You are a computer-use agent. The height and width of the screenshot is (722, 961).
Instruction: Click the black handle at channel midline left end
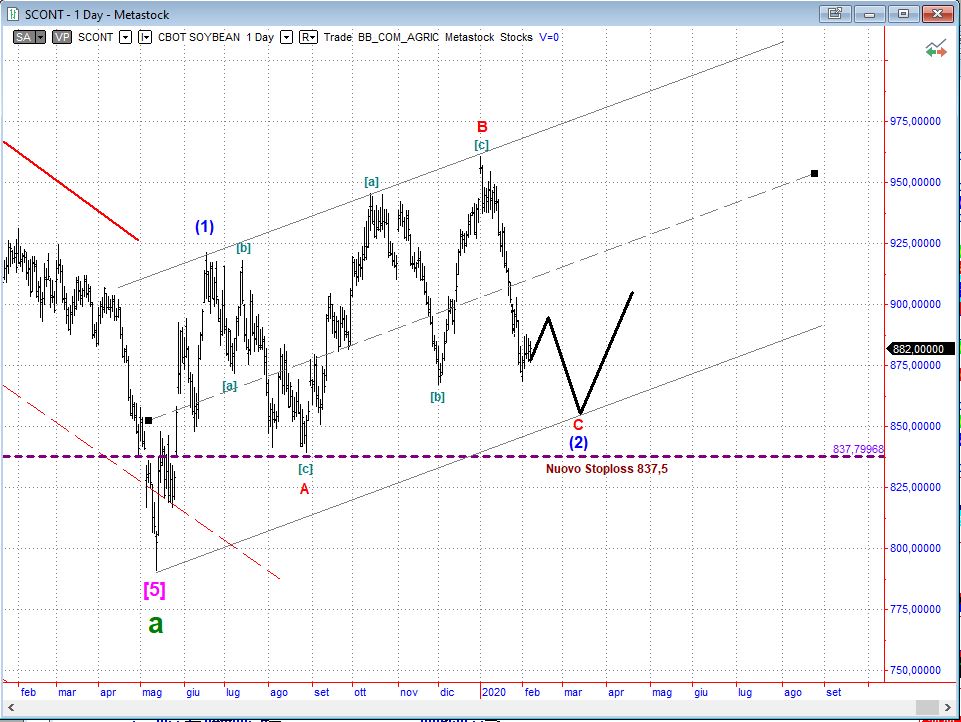tap(148, 420)
